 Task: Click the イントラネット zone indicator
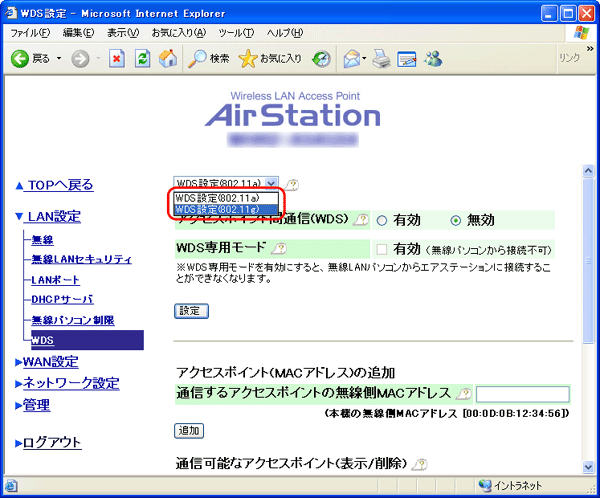pyautogui.click(x=510, y=486)
